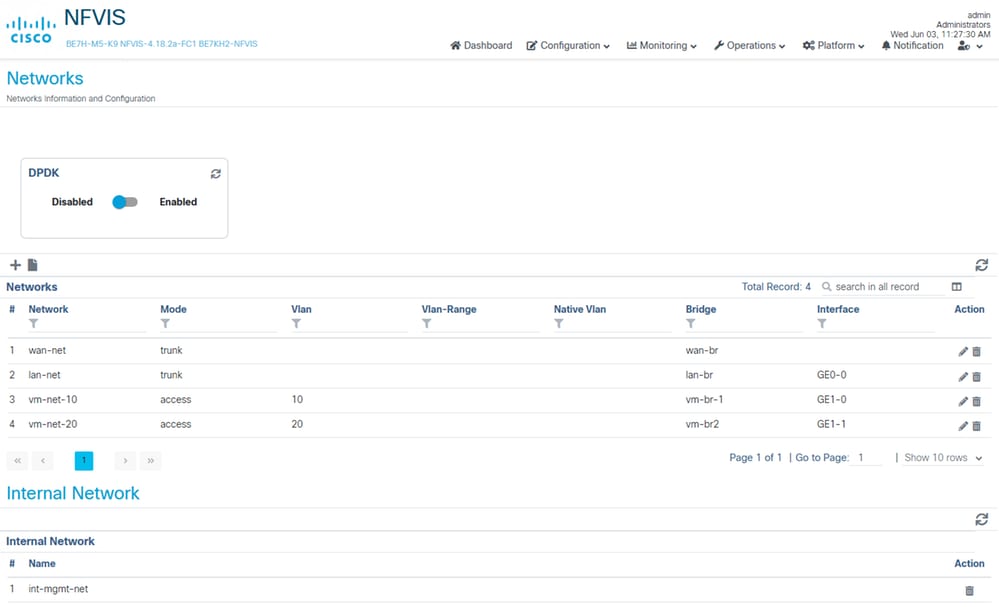Viewport: 999px width, 607px height.
Task: Edit the wan-net network
Action: [963, 352]
